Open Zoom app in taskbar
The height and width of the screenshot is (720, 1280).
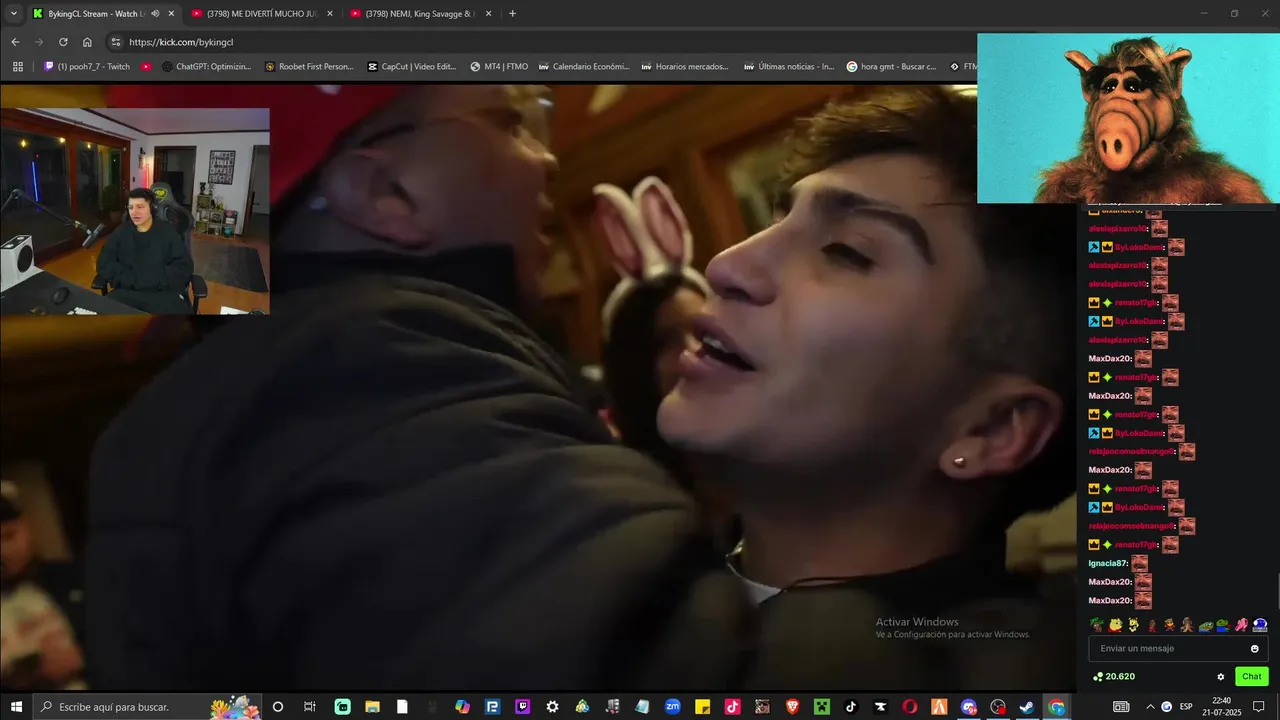pos(672,707)
